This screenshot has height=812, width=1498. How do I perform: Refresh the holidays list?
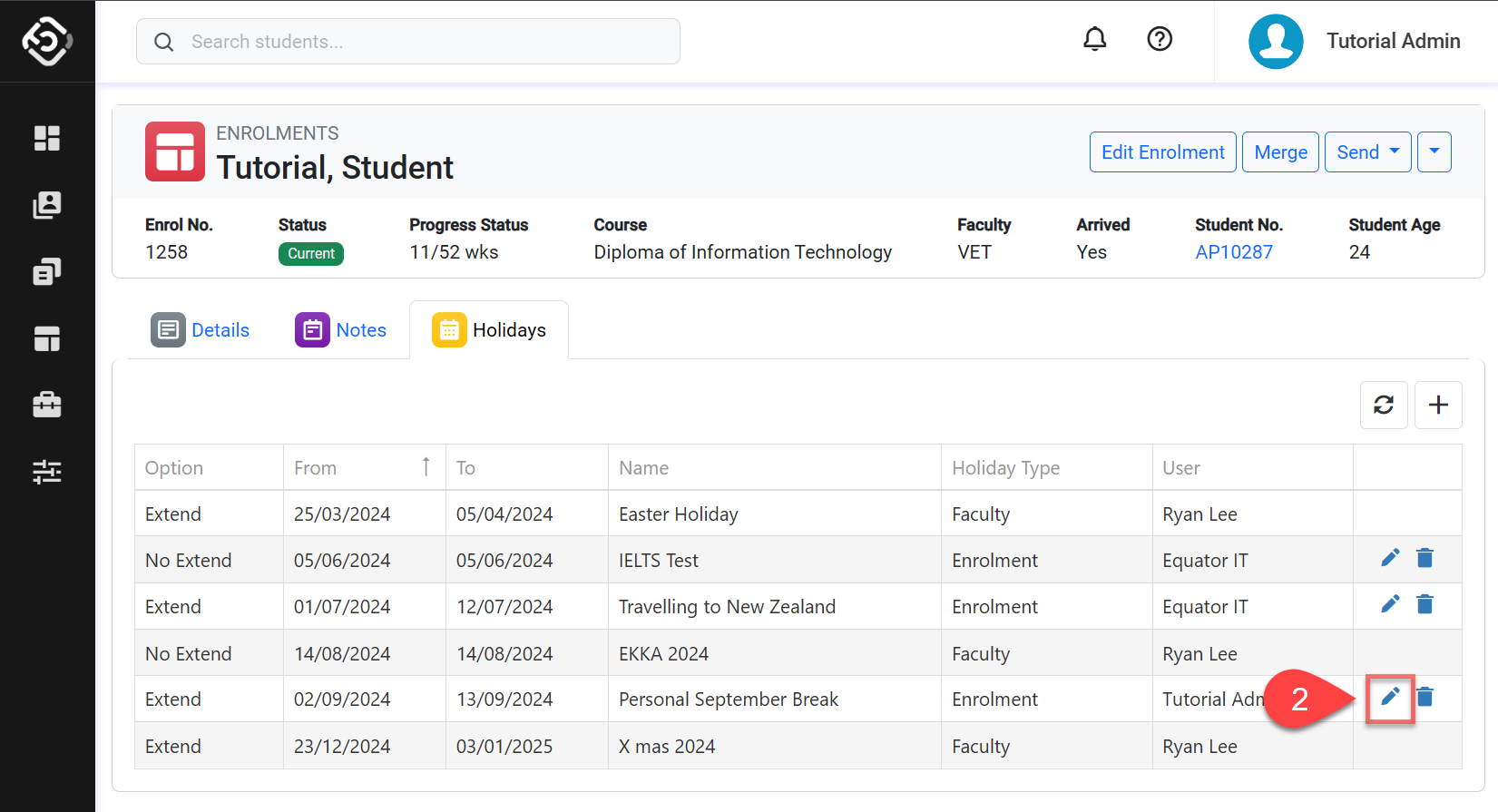(1384, 405)
